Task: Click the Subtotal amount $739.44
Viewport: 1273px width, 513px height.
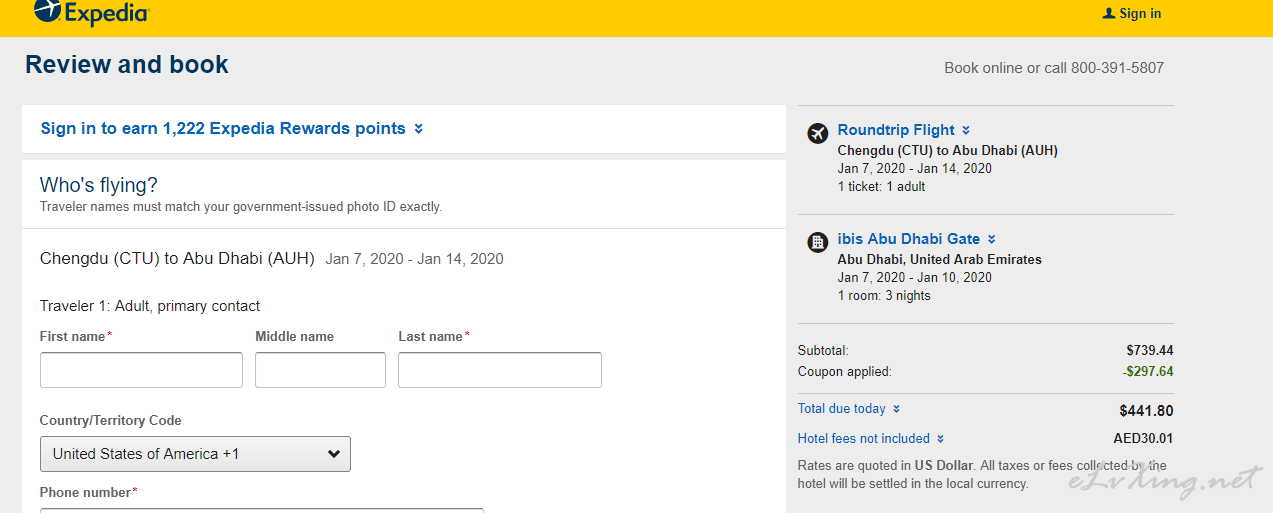Action: click(1150, 351)
